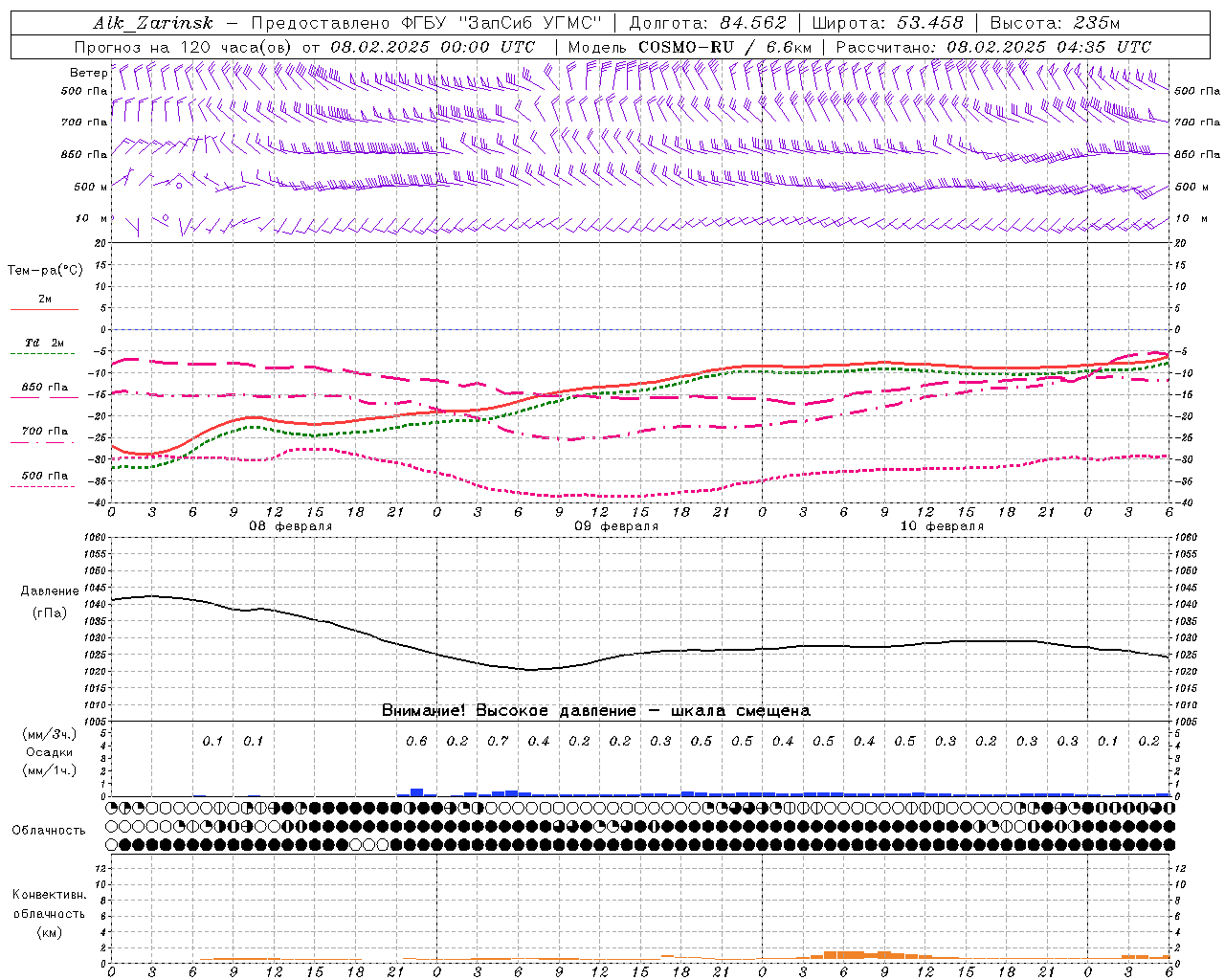Click the 08 февраля date label
Image resolution: width=1225 pixels, height=980 pixels.
(x=290, y=526)
